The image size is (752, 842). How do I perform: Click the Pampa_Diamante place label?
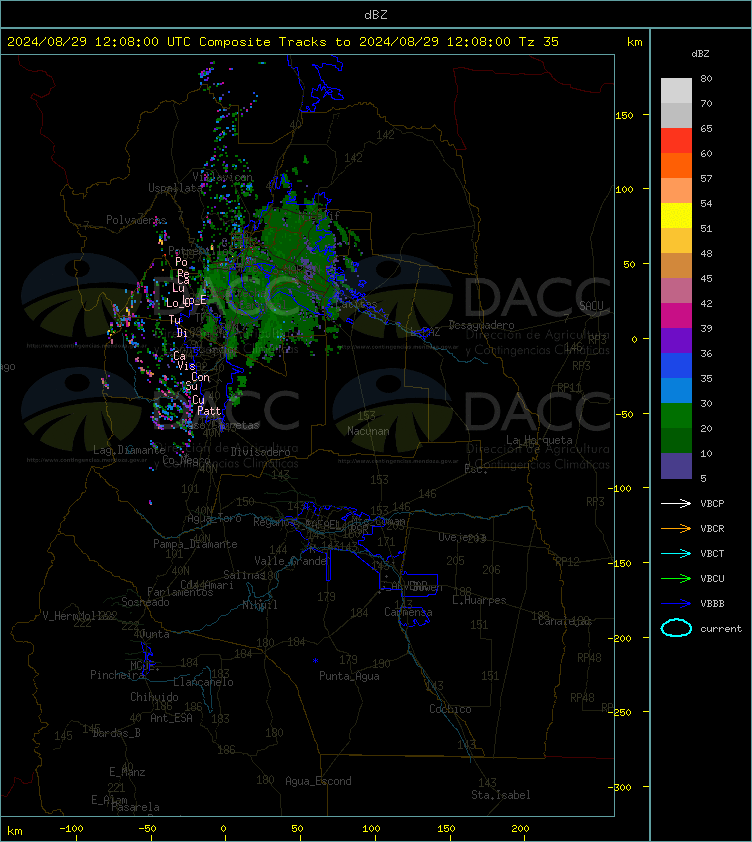pos(196,544)
